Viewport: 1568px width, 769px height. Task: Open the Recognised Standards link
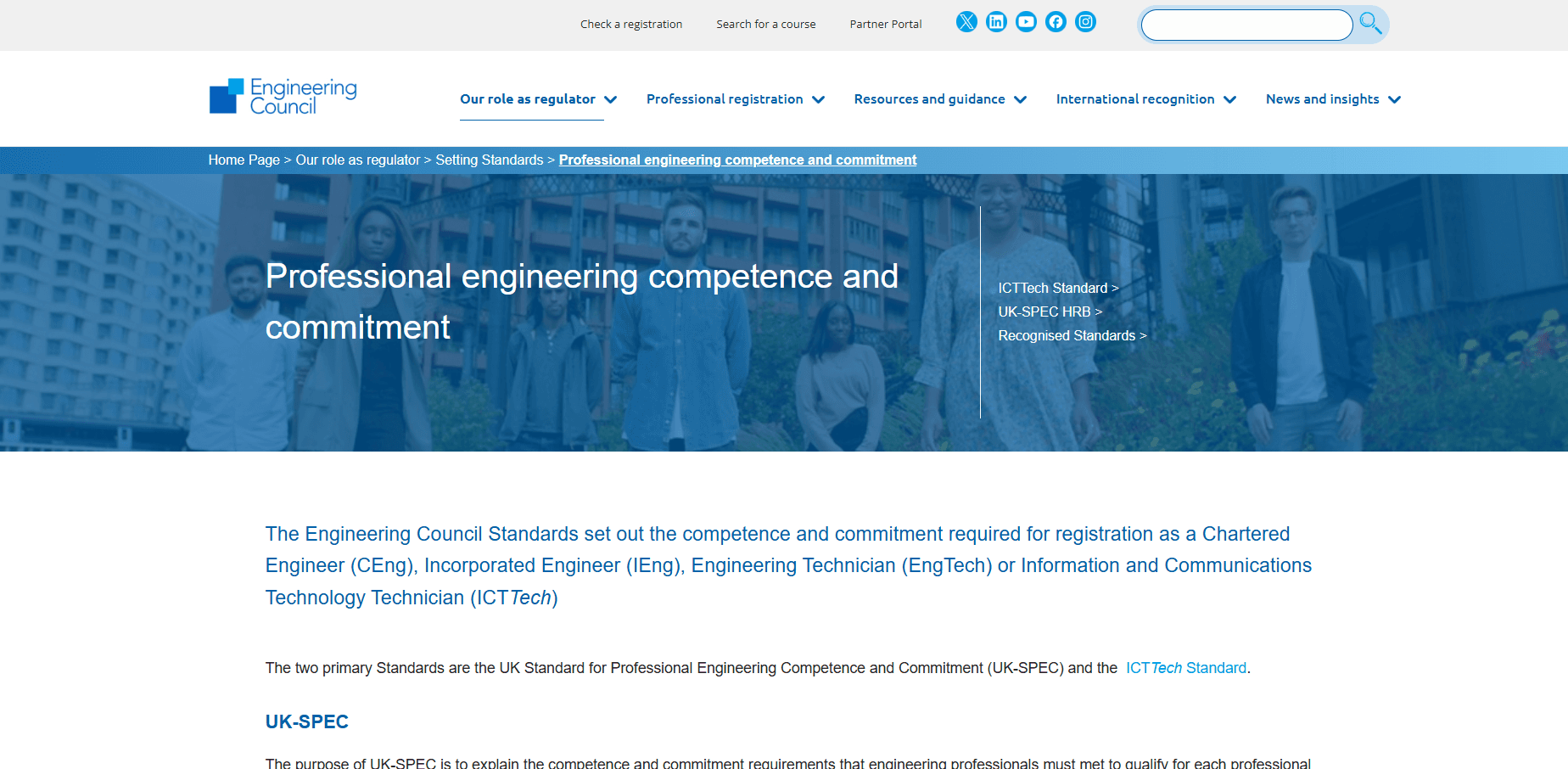pyautogui.click(x=1072, y=335)
